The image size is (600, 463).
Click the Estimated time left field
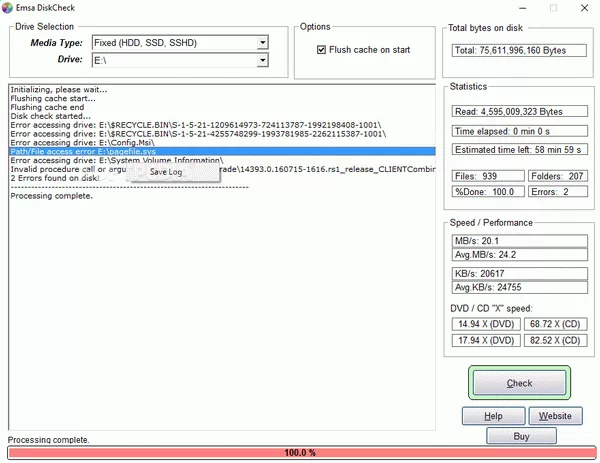[x=519, y=150]
